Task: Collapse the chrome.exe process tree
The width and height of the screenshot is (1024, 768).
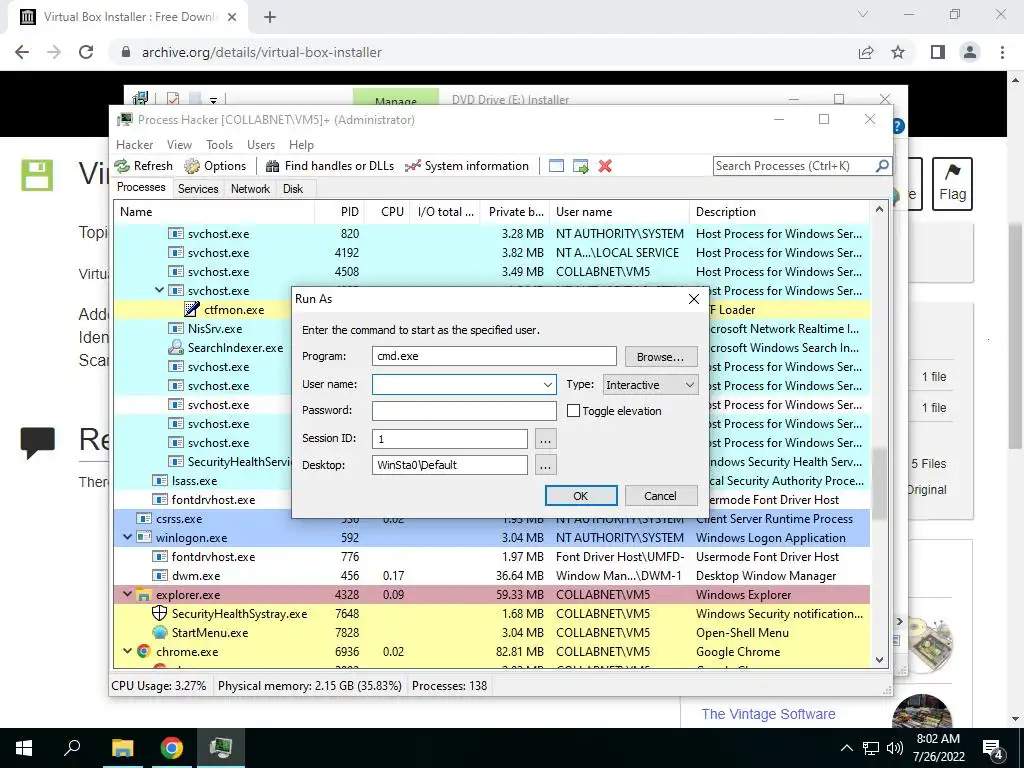Action: point(127,651)
